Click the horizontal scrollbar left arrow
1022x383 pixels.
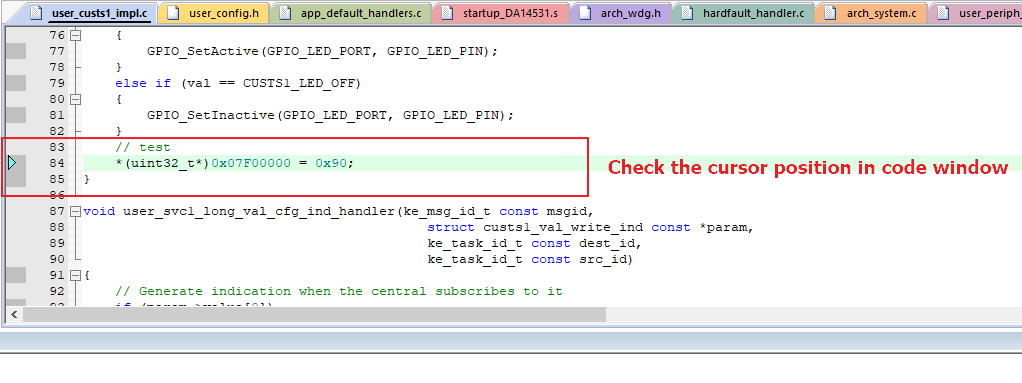point(14,315)
